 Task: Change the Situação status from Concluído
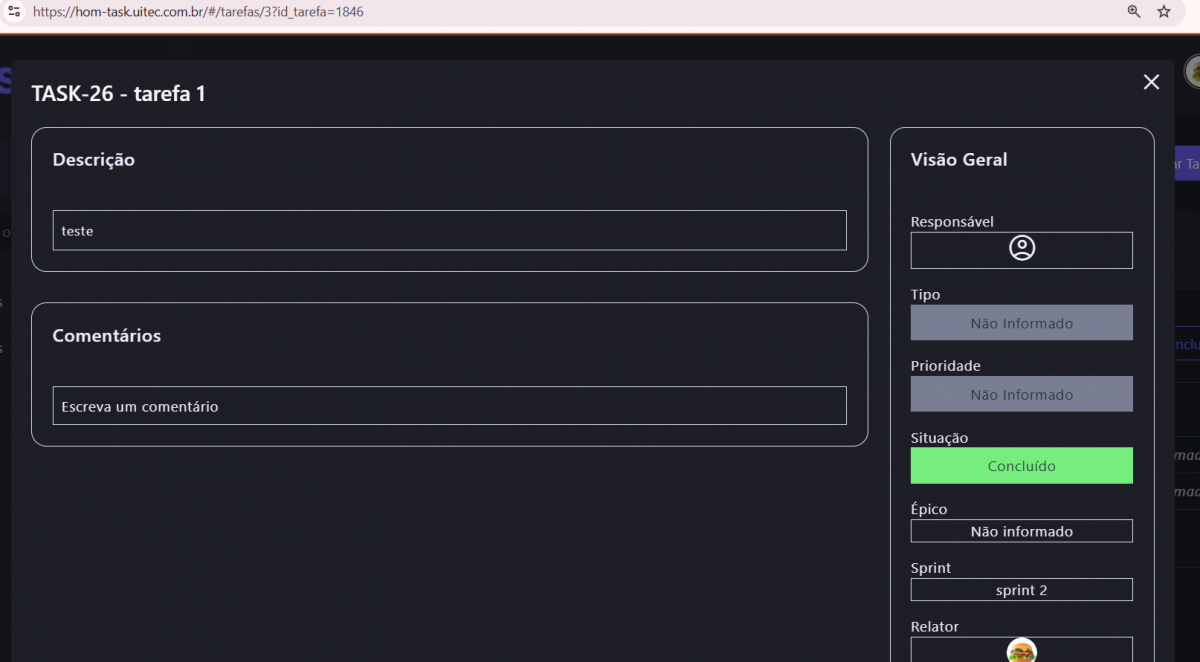(1021, 466)
